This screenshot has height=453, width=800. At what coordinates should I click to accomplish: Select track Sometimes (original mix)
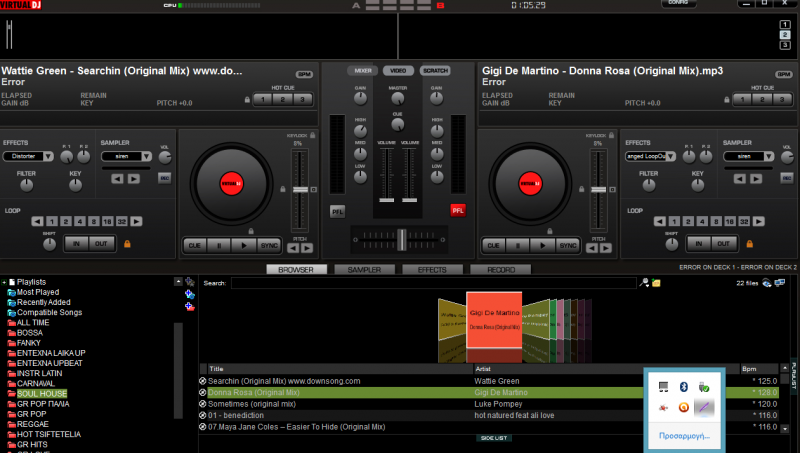click(252, 404)
